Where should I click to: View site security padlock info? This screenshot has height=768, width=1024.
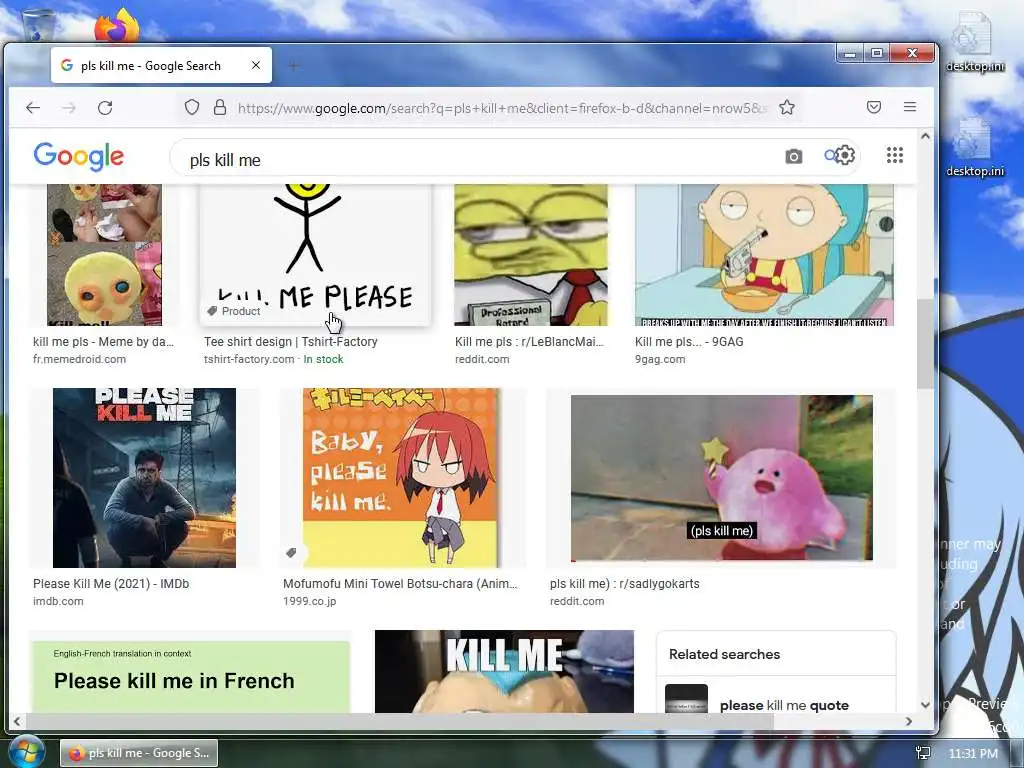pos(220,107)
